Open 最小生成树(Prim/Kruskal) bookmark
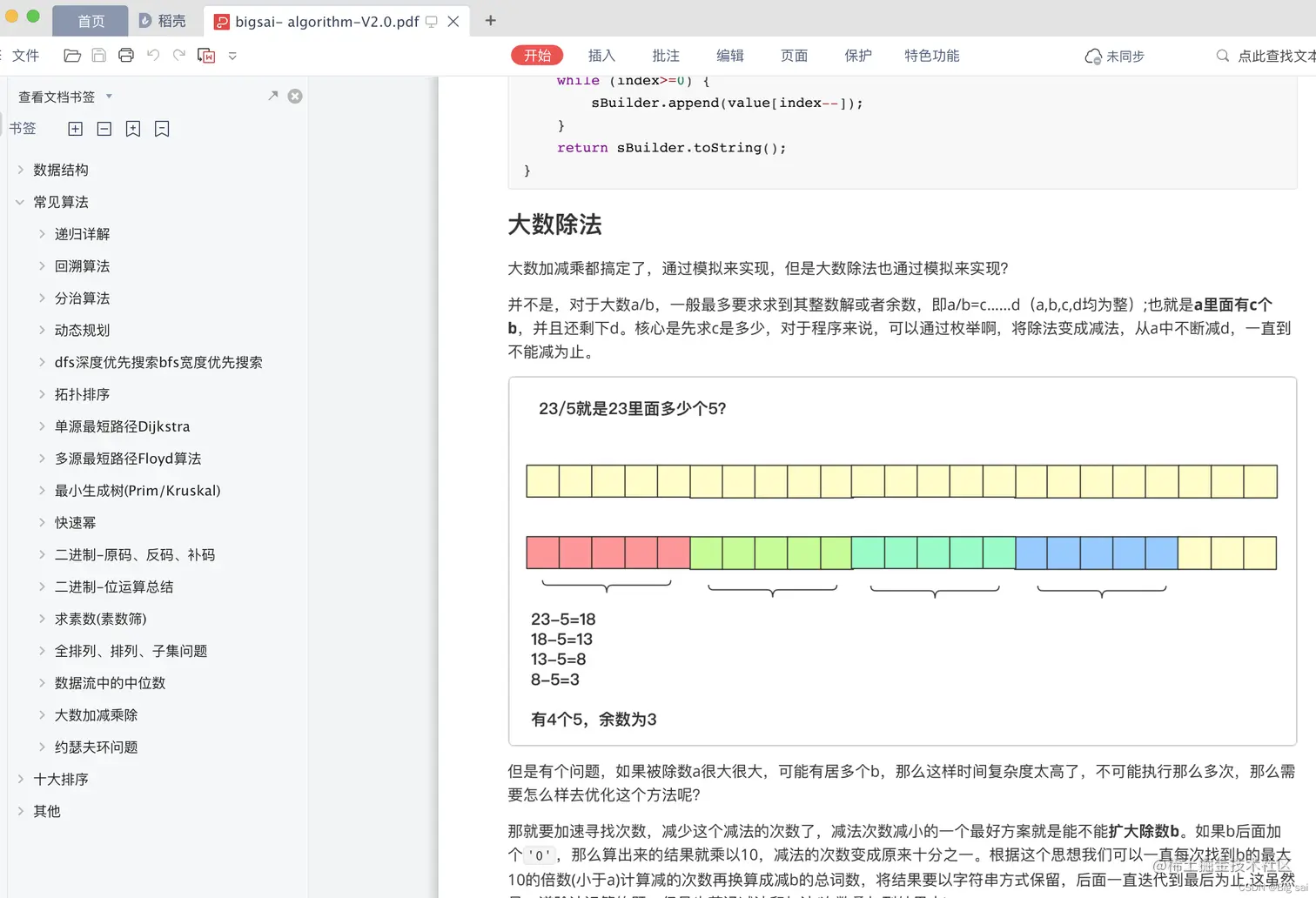1316x898 pixels. click(138, 491)
